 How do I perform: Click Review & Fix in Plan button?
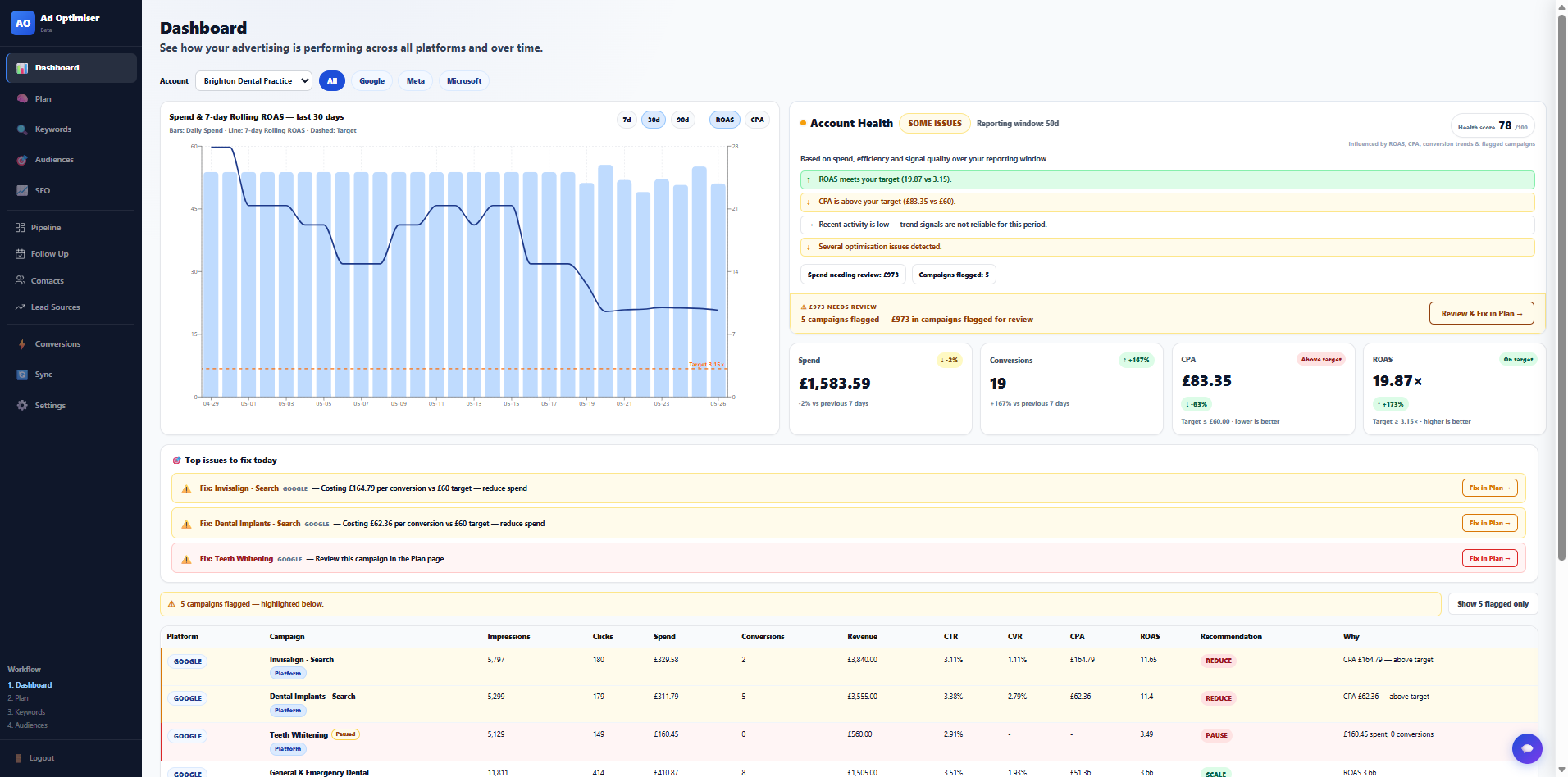click(x=1481, y=314)
